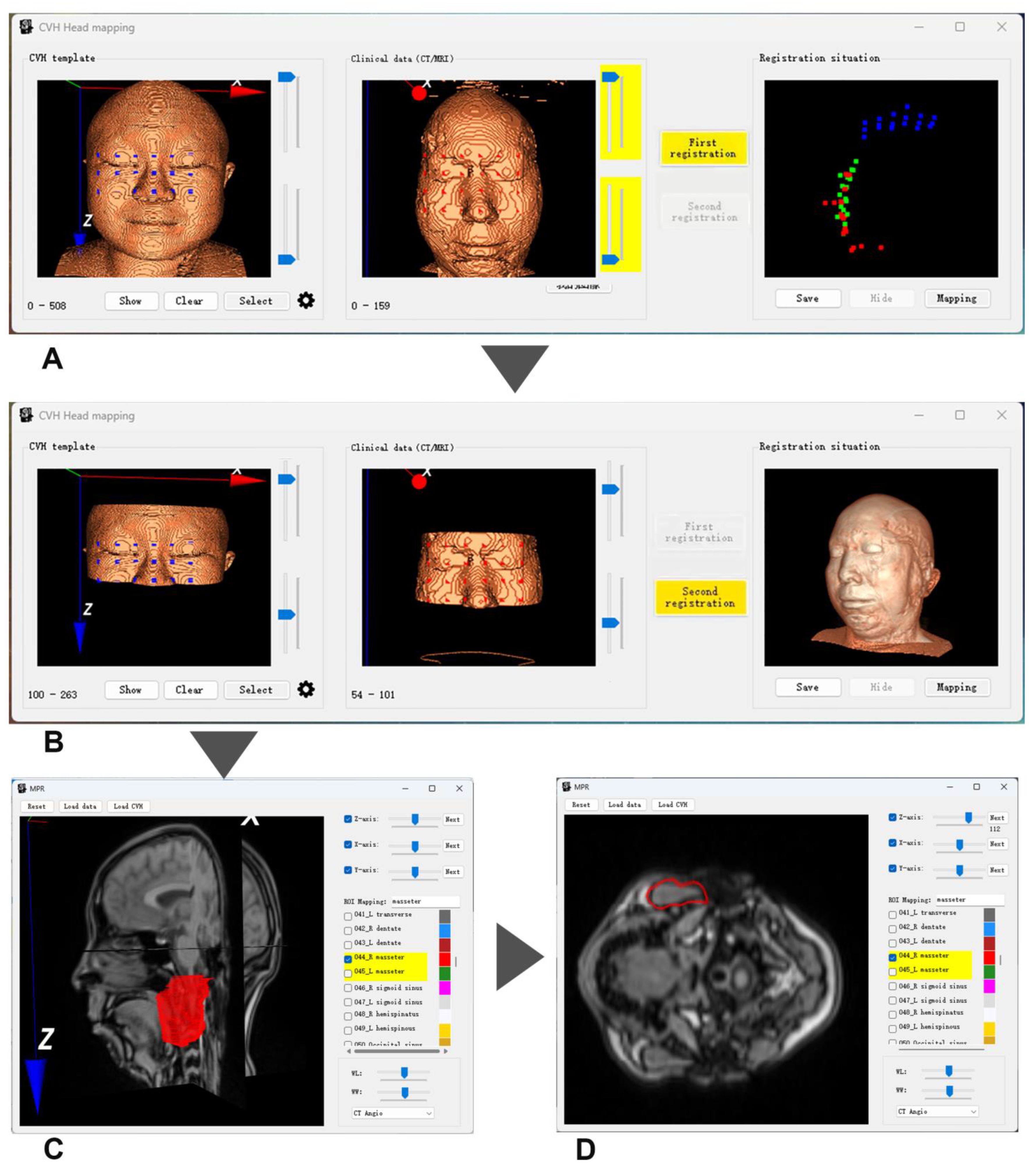Image resolution: width=1036 pixels, height=1172 pixels.
Task: Click ROI Mapping masseter text field in window C
Action: pyautogui.click(x=425, y=901)
